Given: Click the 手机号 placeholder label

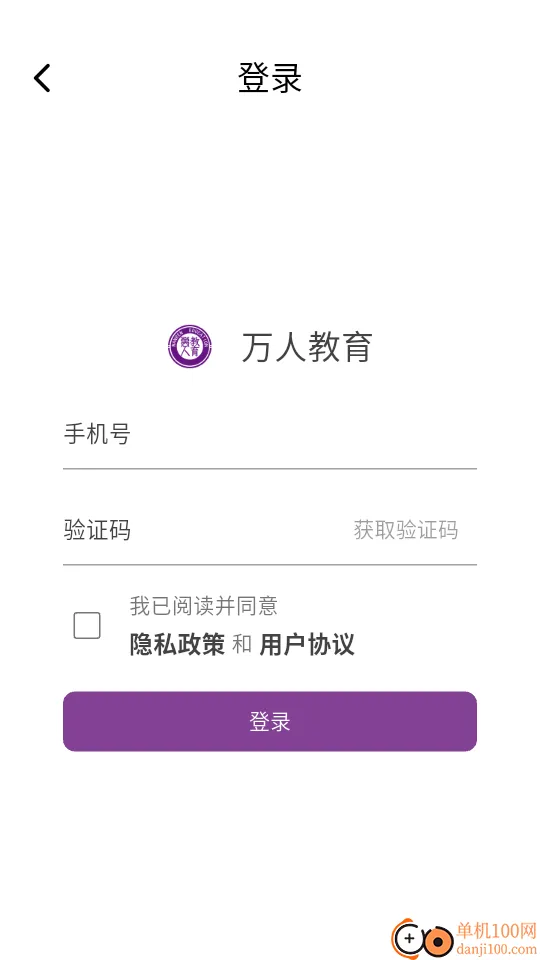Looking at the screenshot, I should click(x=97, y=435).
